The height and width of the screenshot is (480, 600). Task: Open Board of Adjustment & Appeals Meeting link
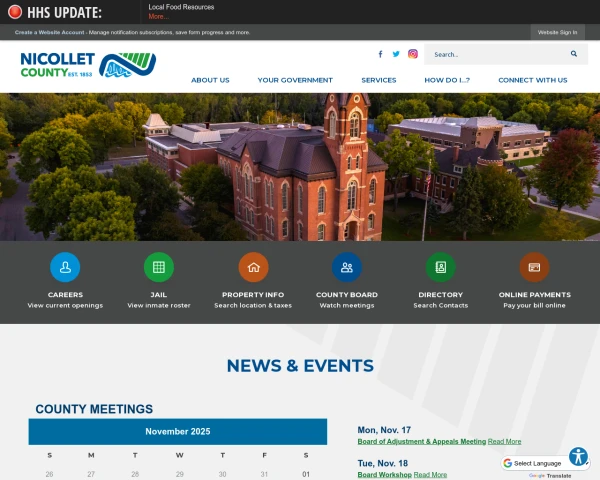pyautogui.click(x=421, y=441)
